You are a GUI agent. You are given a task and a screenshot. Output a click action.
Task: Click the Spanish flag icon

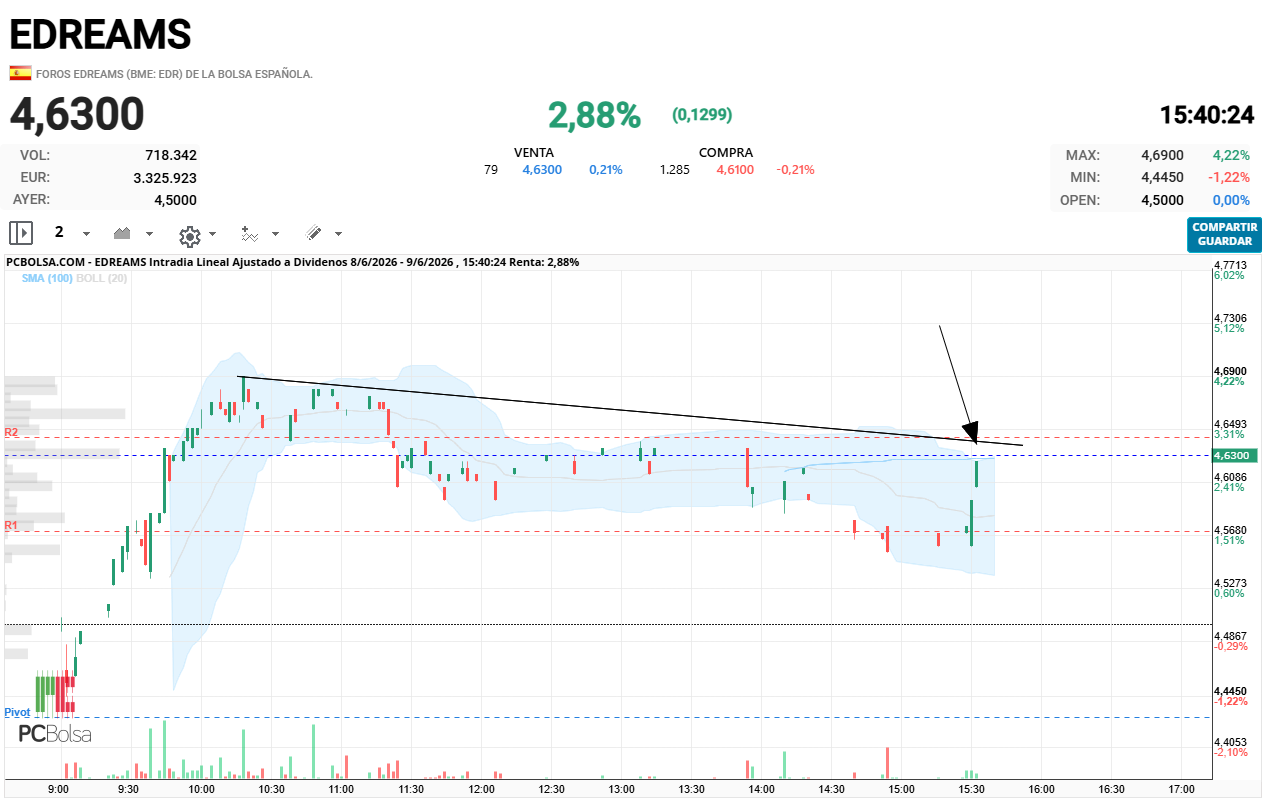coord(19,73)
